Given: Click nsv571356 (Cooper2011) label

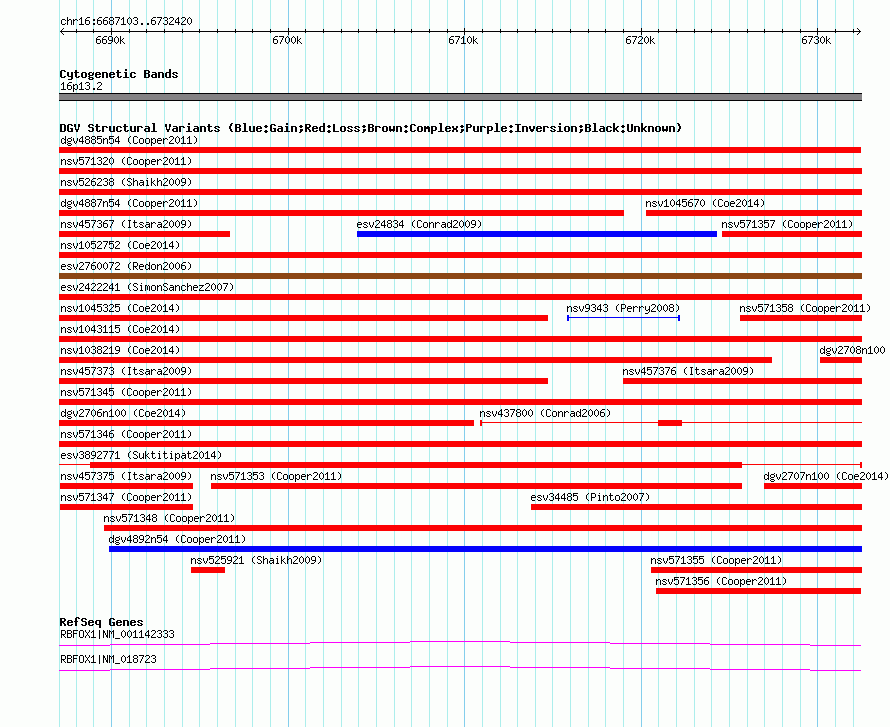Looking at the screenshot, I should pos(721,581).
